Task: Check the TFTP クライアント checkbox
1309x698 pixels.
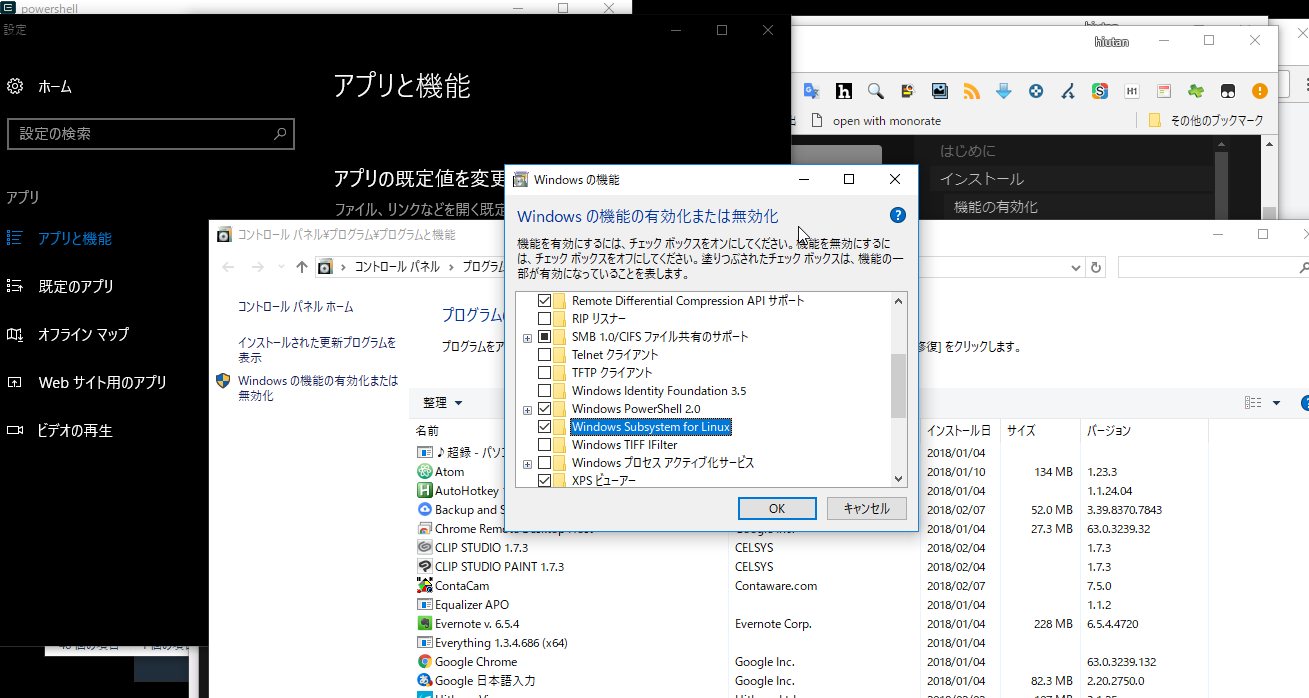Action: 545,373
